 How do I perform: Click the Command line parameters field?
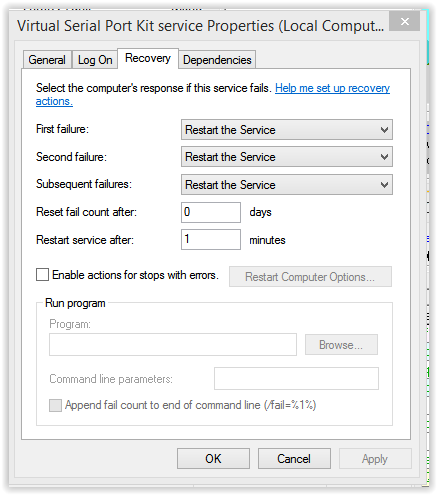pos(296,379)
